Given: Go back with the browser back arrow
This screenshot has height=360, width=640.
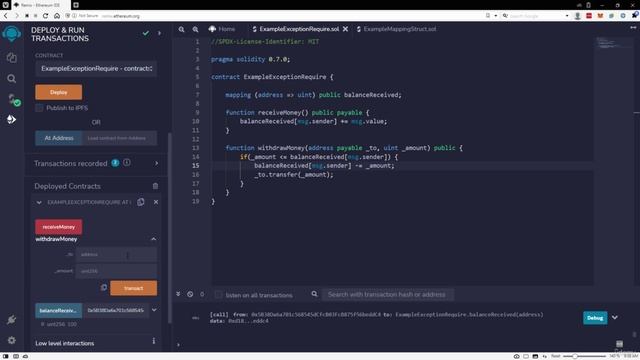Looking at the screenshot, I should pos(6,16).
